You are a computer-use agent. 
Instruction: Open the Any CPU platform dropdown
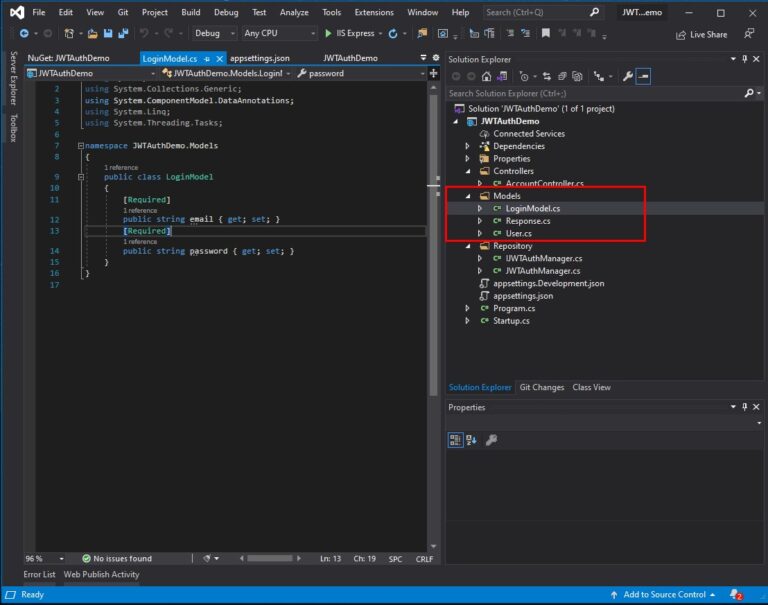click(279, 33)
